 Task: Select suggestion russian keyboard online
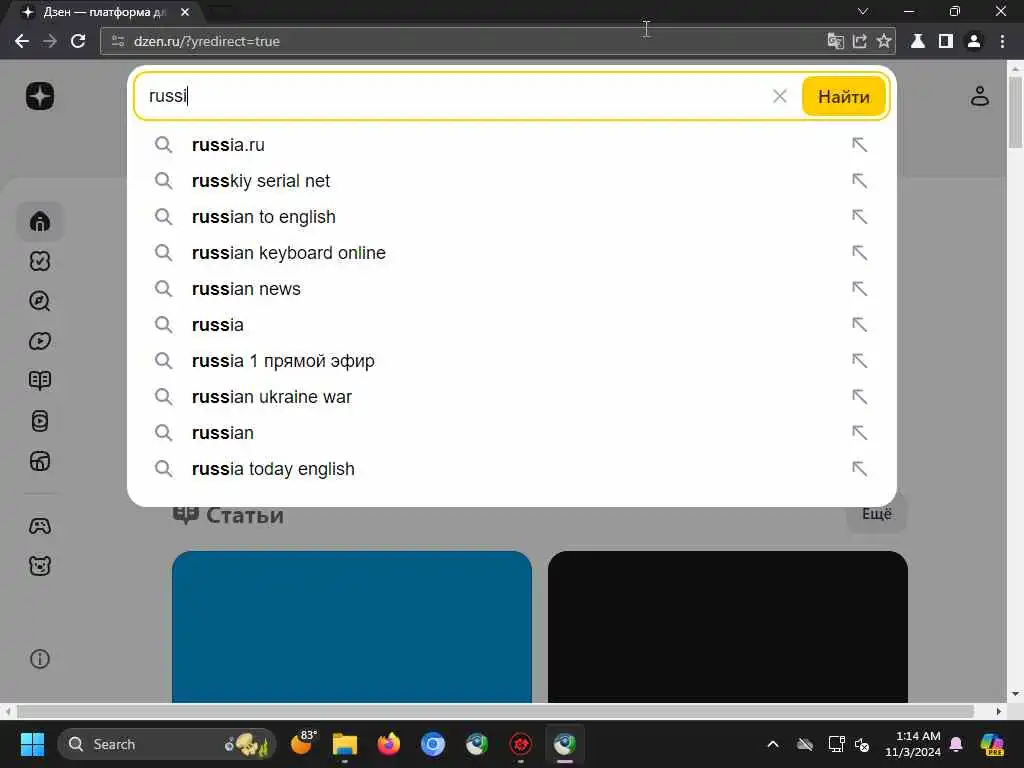point(511,253)
